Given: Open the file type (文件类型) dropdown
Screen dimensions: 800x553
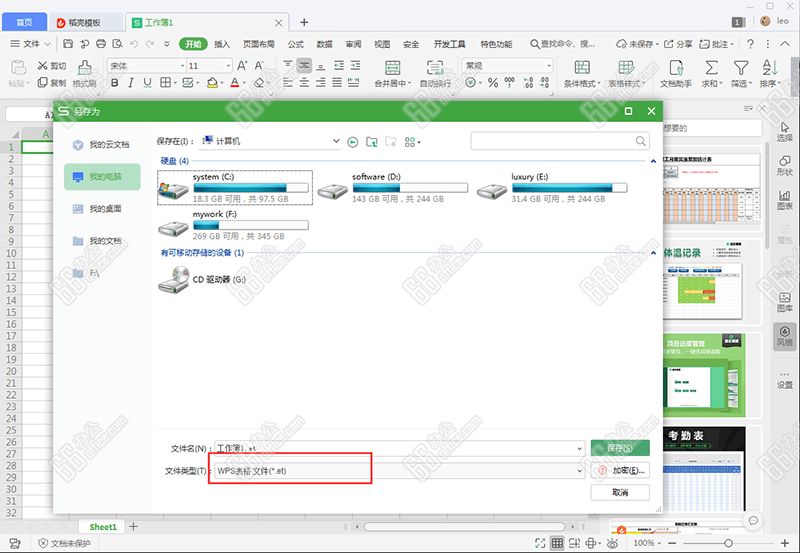Looking at the screenshot, I should [x=580, y=471].
